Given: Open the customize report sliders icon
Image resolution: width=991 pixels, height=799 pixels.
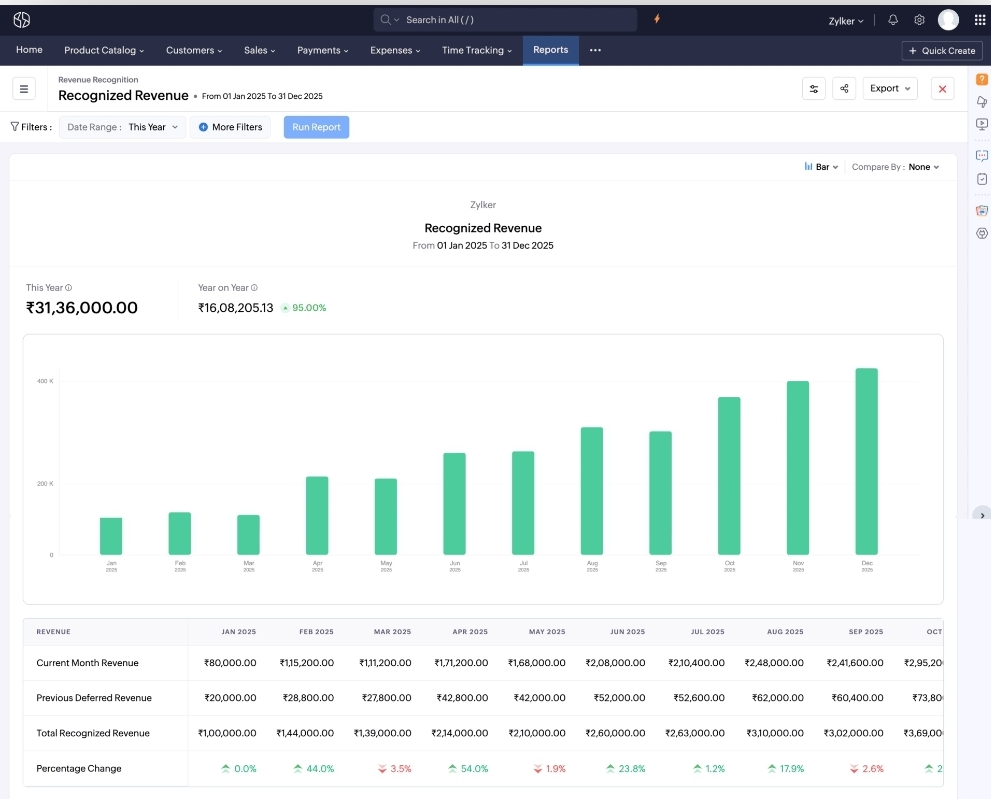Looking at the screenshot, I should tap(813, 88).
